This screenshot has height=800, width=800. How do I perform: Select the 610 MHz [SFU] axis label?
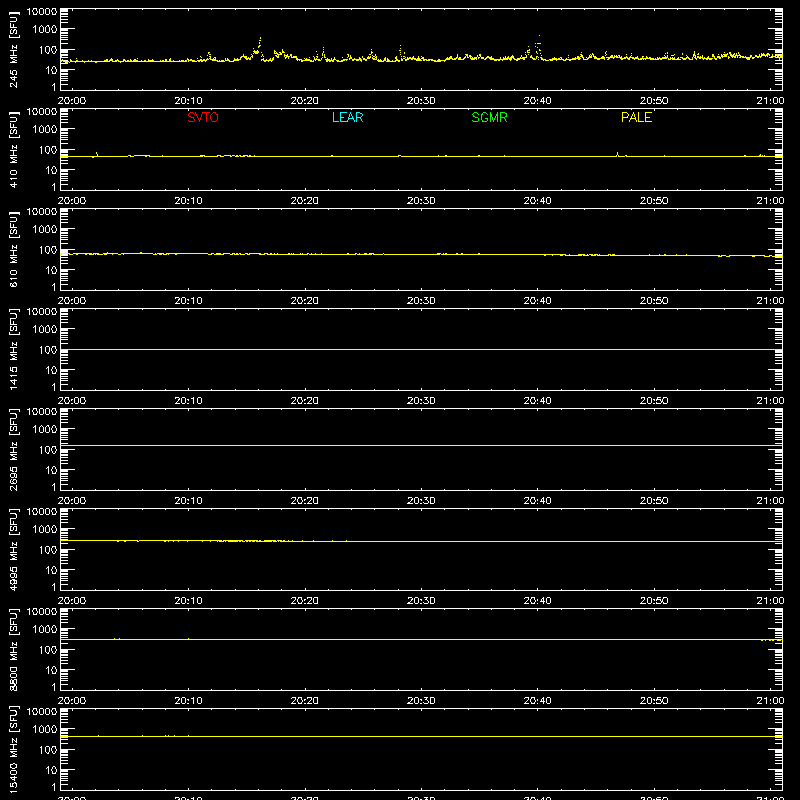[14, 249]
